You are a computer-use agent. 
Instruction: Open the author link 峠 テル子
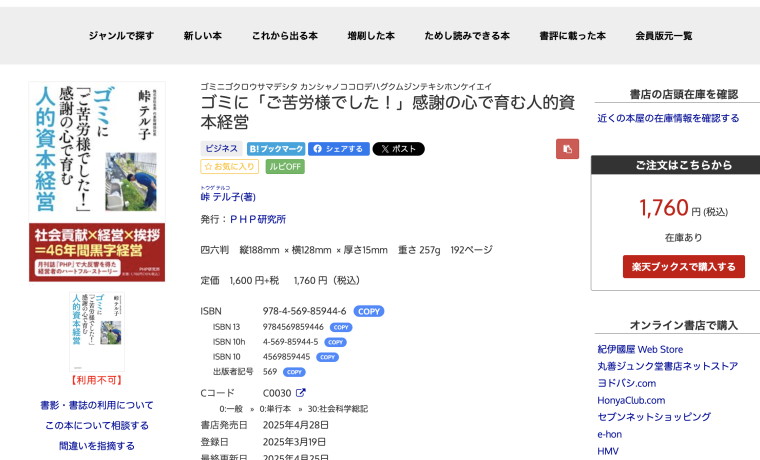click(229, 197)
